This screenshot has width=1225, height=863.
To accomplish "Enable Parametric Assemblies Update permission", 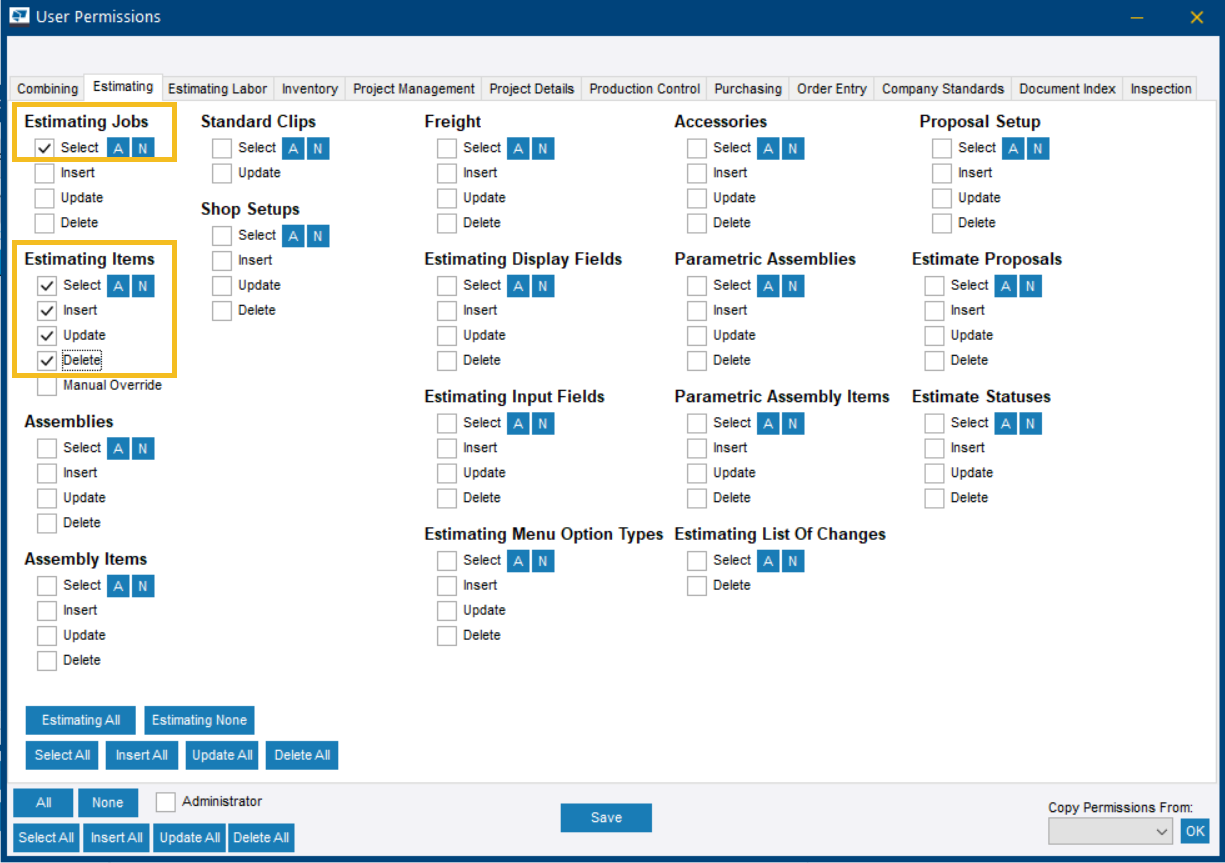I will pyautogui.click(x=697, y=336).
